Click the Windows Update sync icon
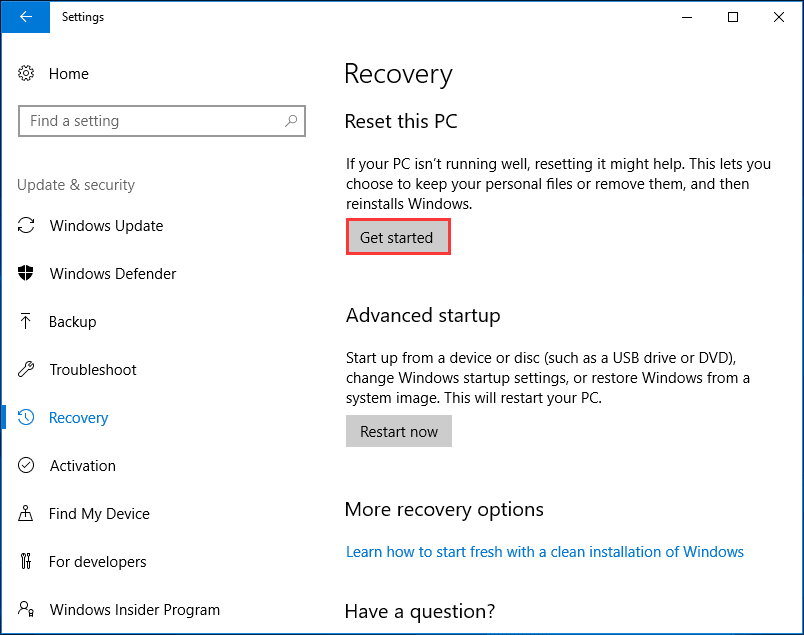This screenshot has height=635, width=804. 27,226
